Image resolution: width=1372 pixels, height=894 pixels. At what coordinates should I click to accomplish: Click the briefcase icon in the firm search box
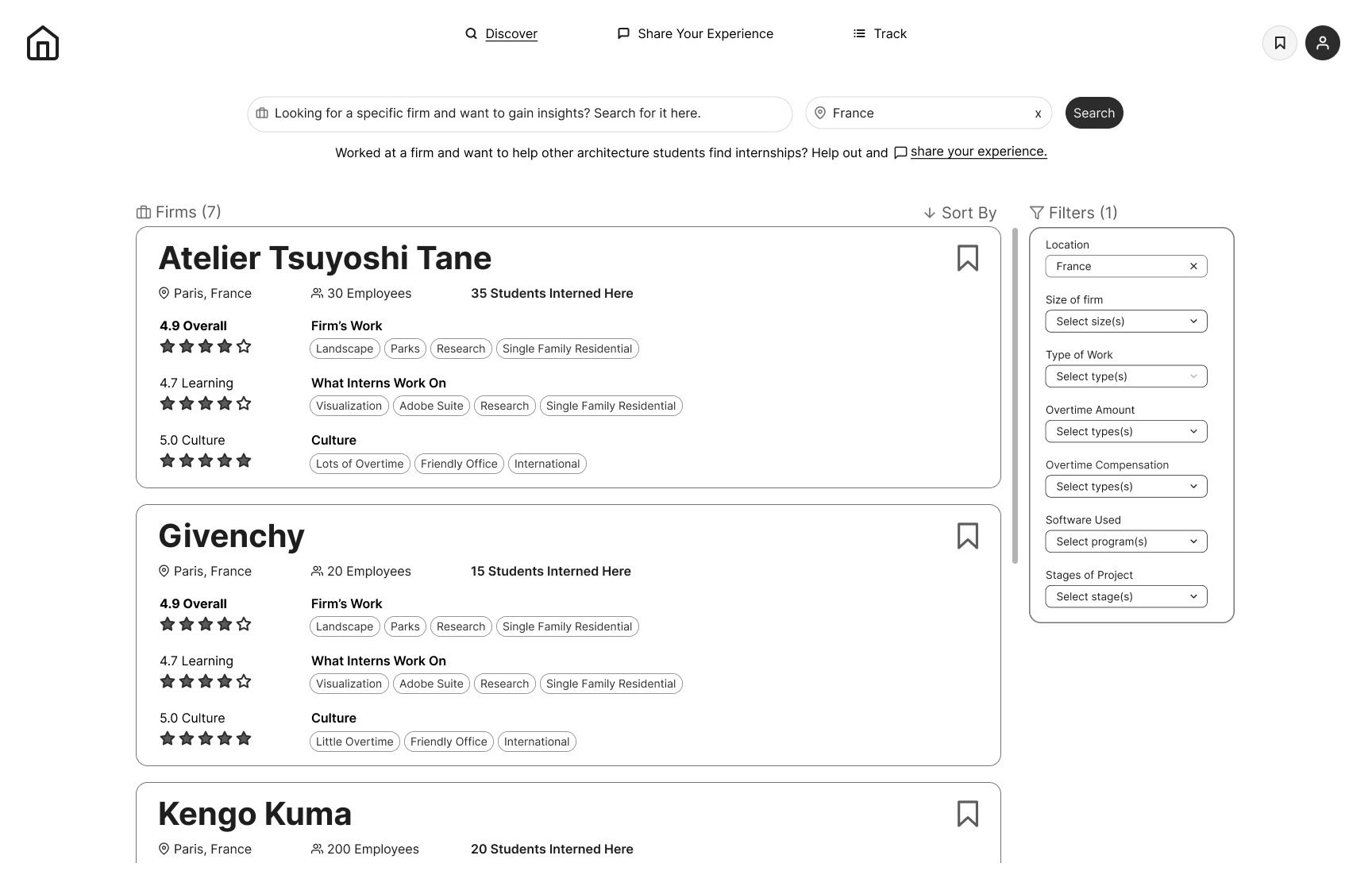point(262,113)
